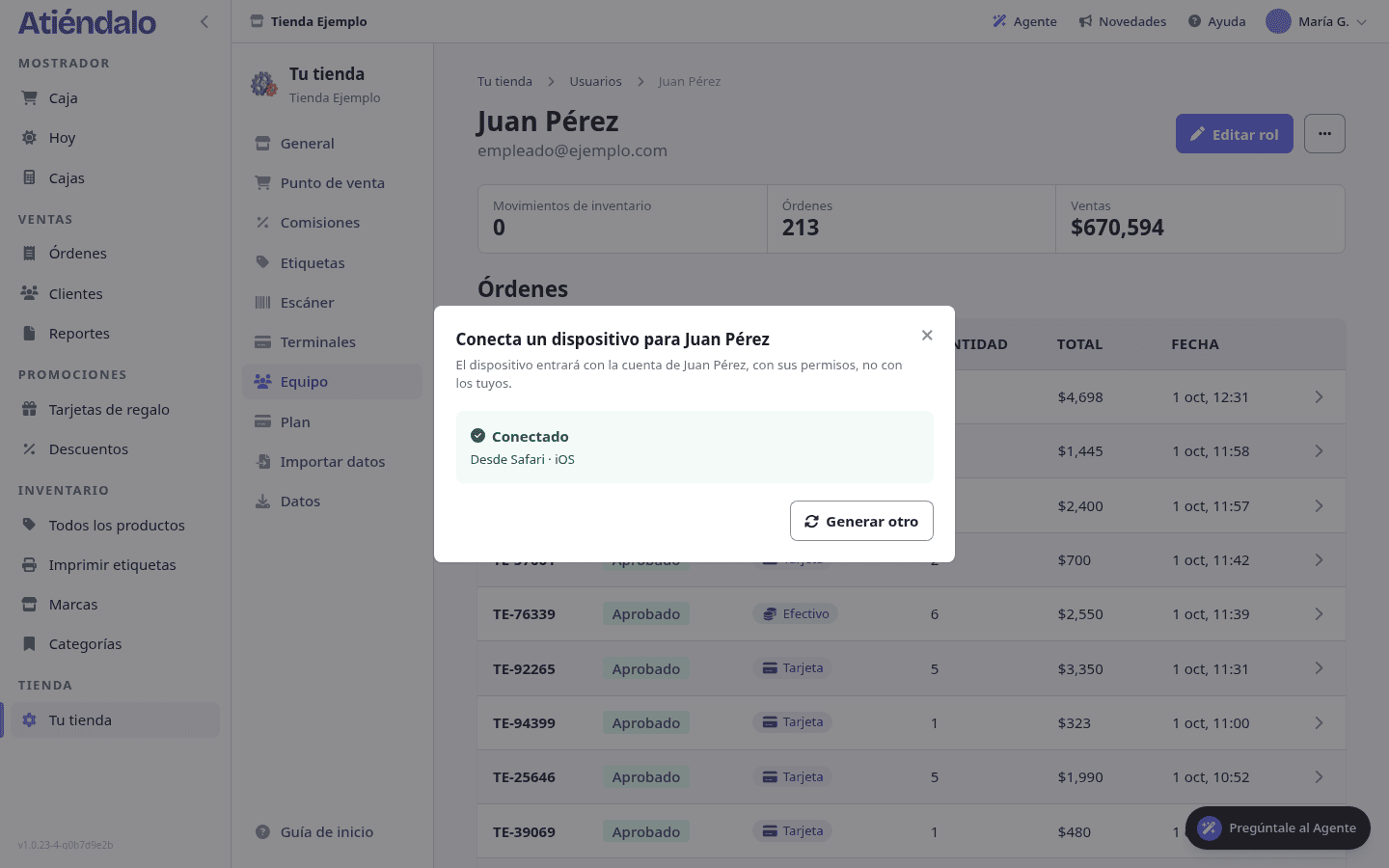Select Equipo in settings menu
The height and width of the screenshot is (868, 1389).
point(332,382)
